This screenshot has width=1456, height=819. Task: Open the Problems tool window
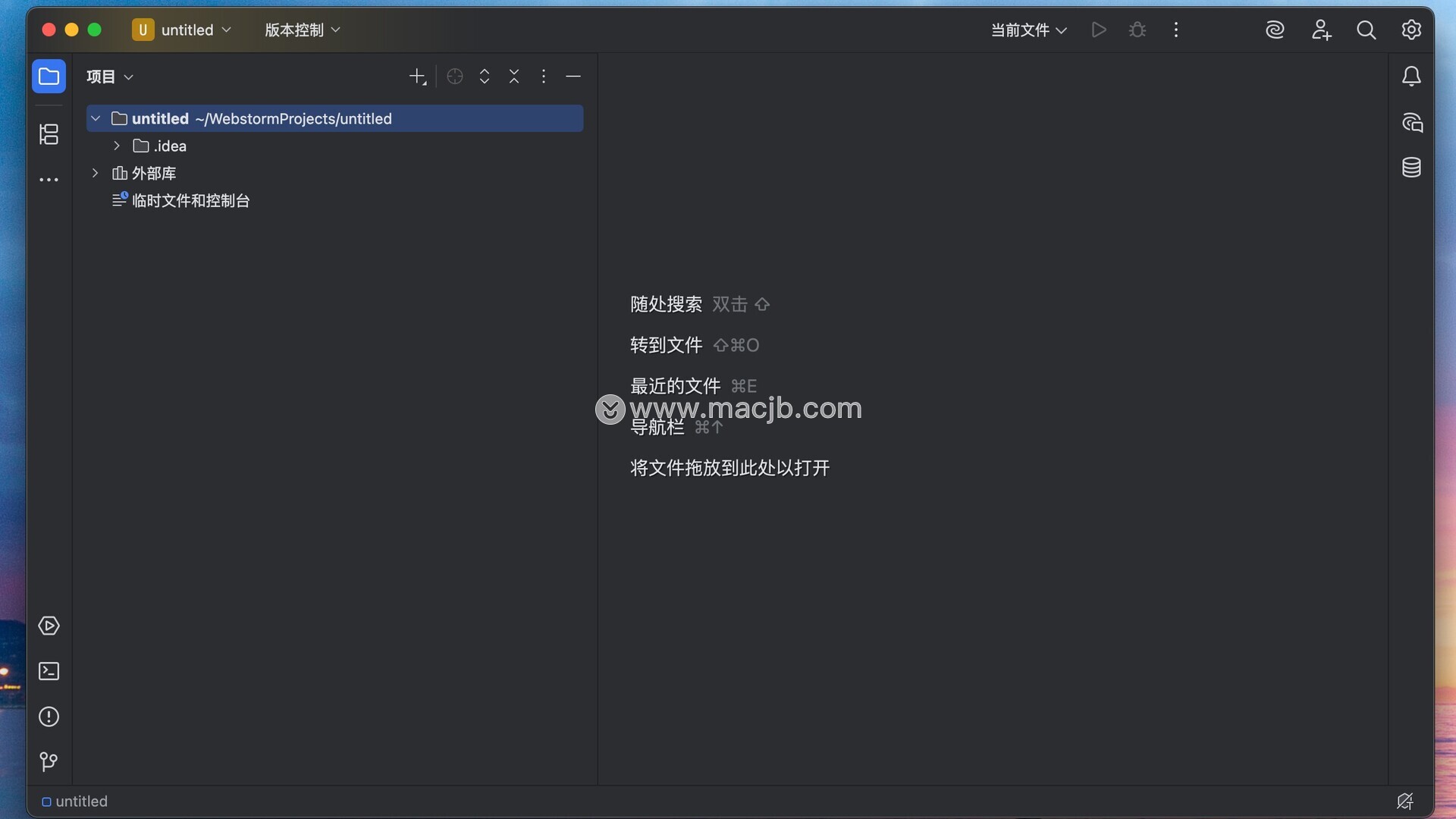[x=49, y=717]
